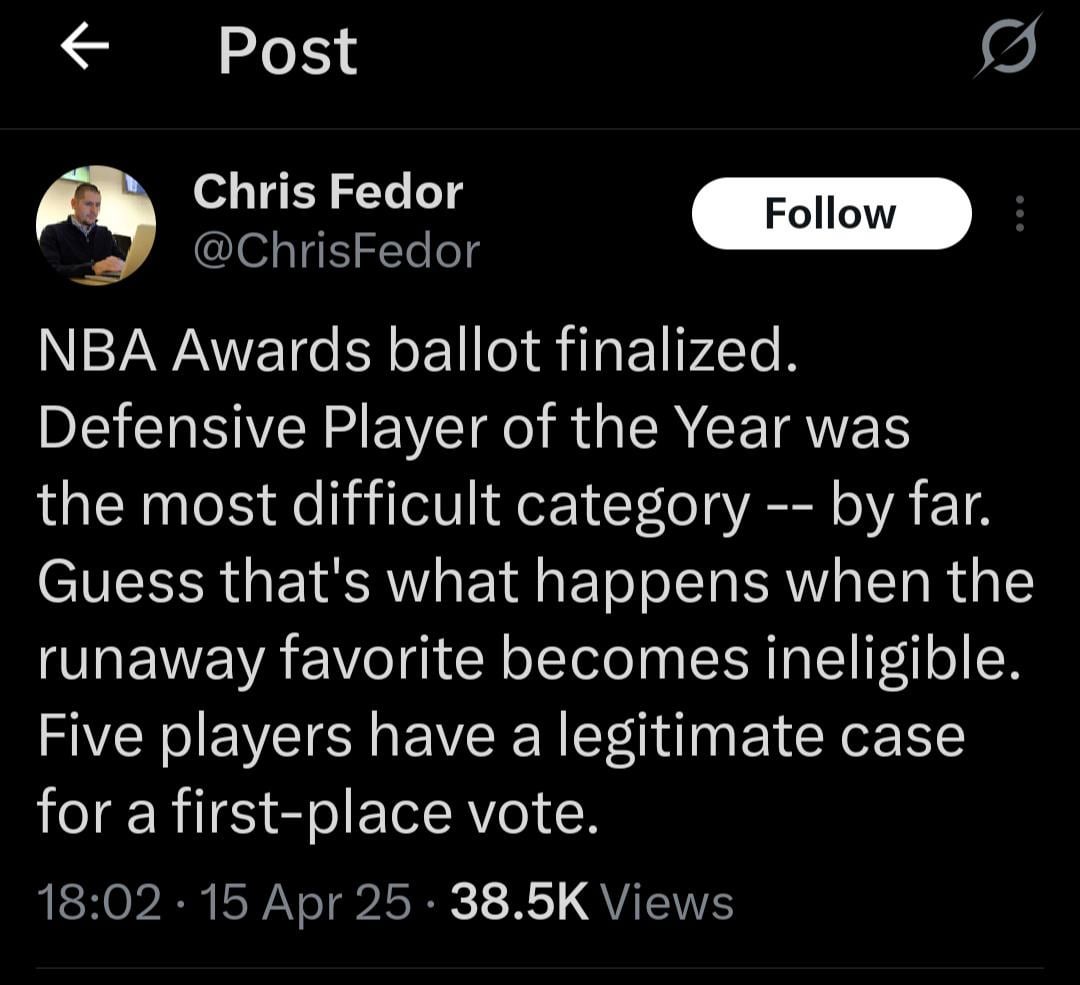Click the 'runaway favorite becomes ineligible.' line
1080x985 pixels.
[529, 660]
